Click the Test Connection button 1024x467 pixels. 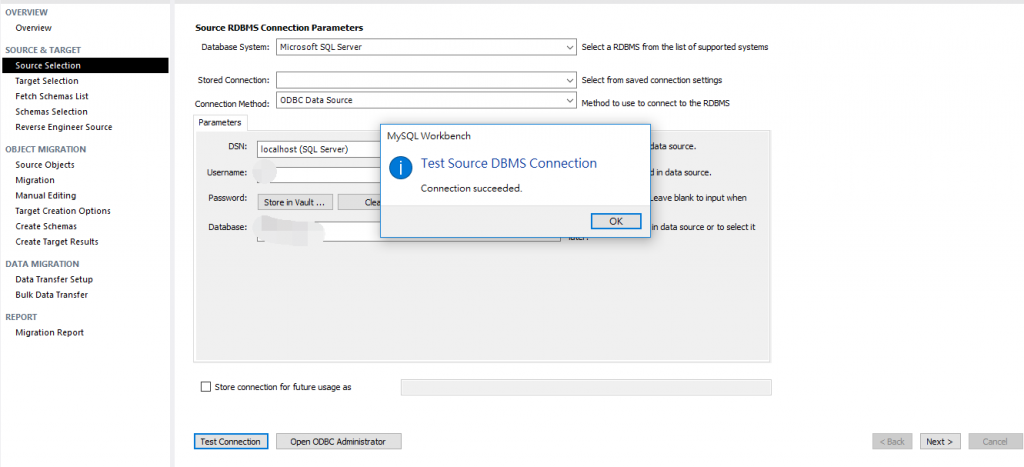click(x=231, y=442)
